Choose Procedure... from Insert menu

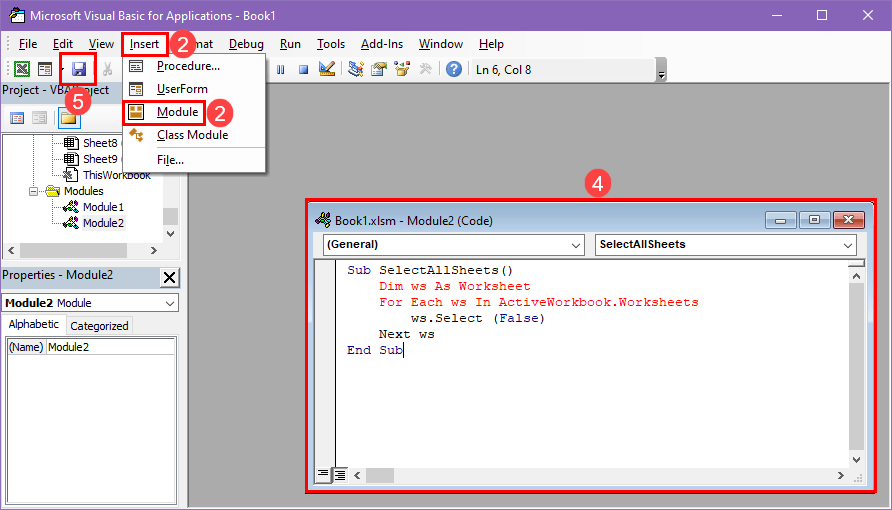click(194, 67)
